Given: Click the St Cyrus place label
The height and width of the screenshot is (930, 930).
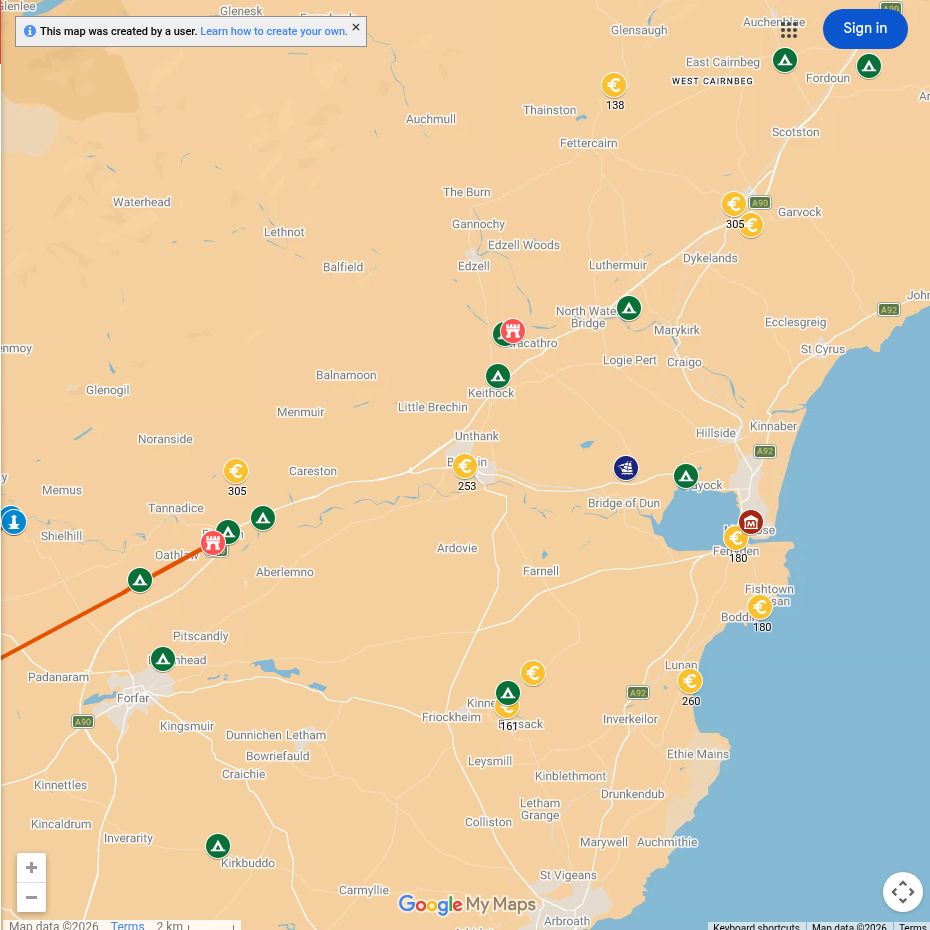Looking at the screenshot, I should point(823,349).
